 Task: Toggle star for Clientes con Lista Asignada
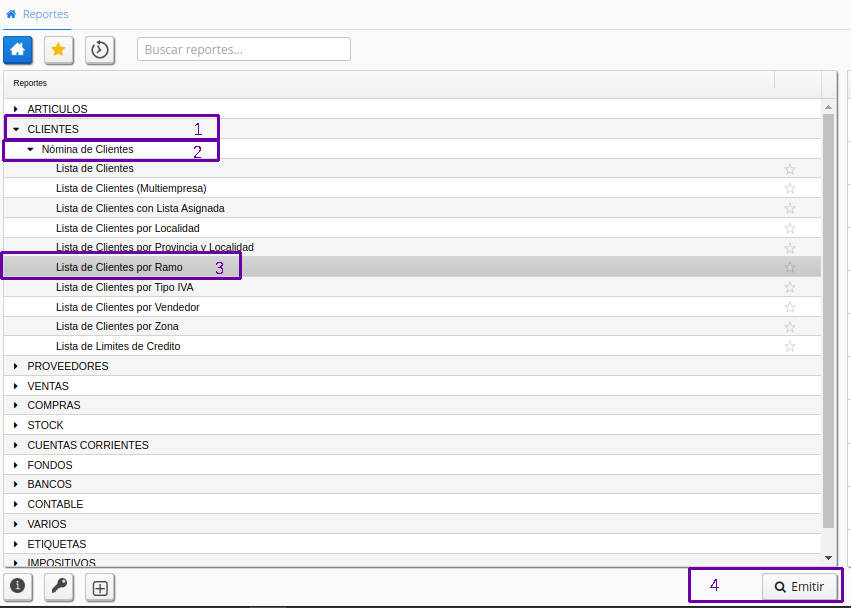point(790,208)
